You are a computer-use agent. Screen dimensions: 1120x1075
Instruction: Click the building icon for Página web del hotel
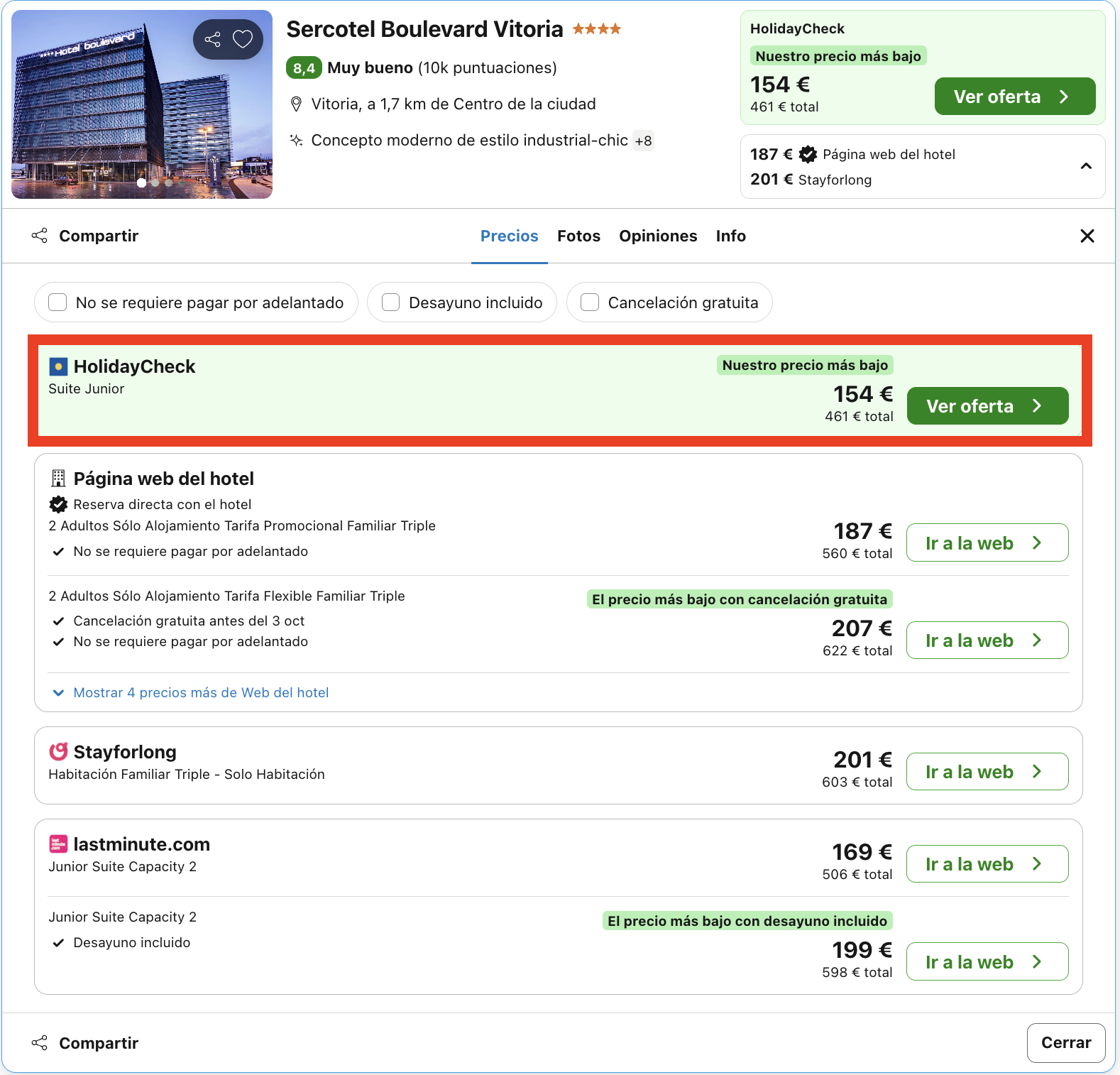(58, 479)
